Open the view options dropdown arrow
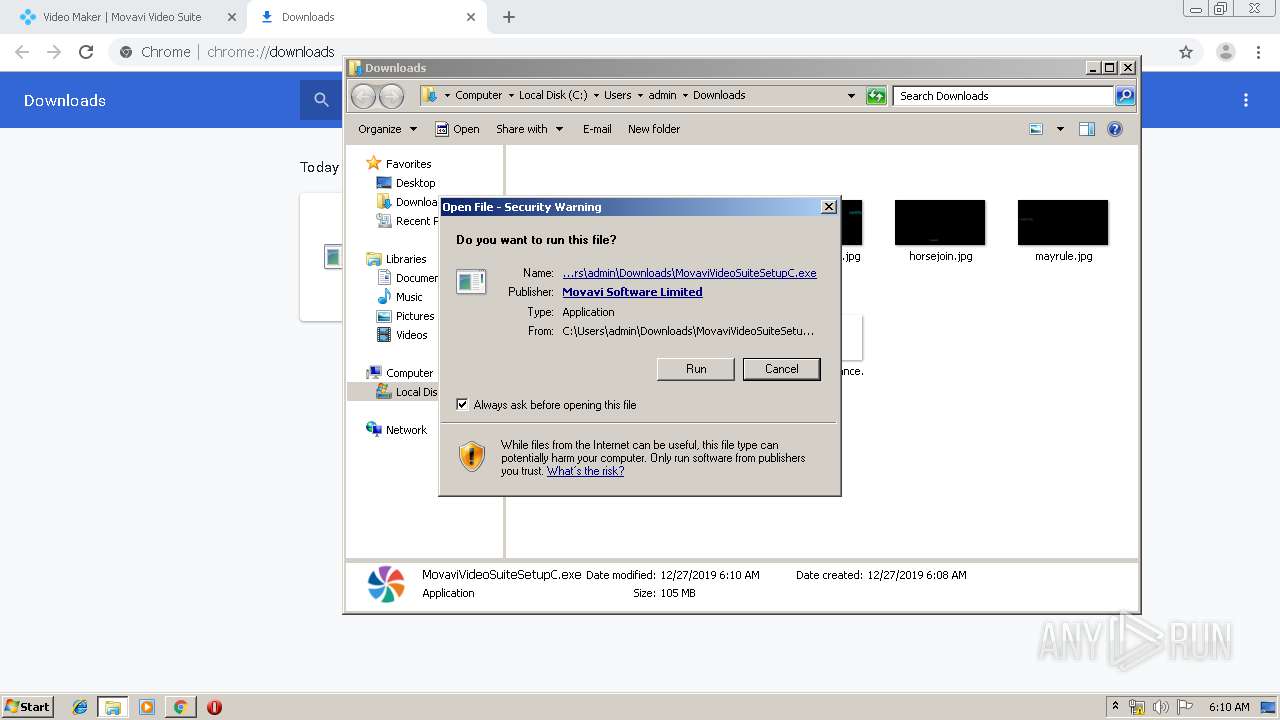Viewport: 1280px width, 720px height. (x=1060, y=129)
